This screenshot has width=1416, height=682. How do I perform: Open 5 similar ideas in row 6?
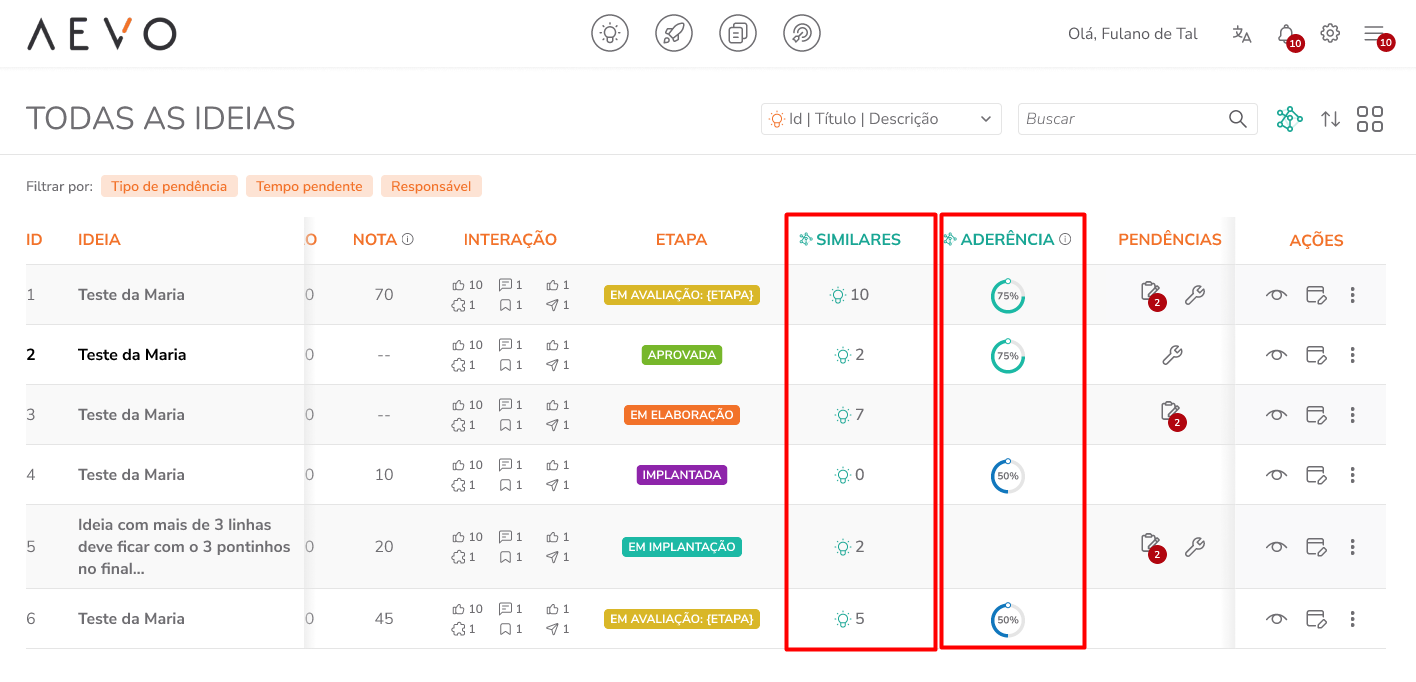(x=850, y=619)
